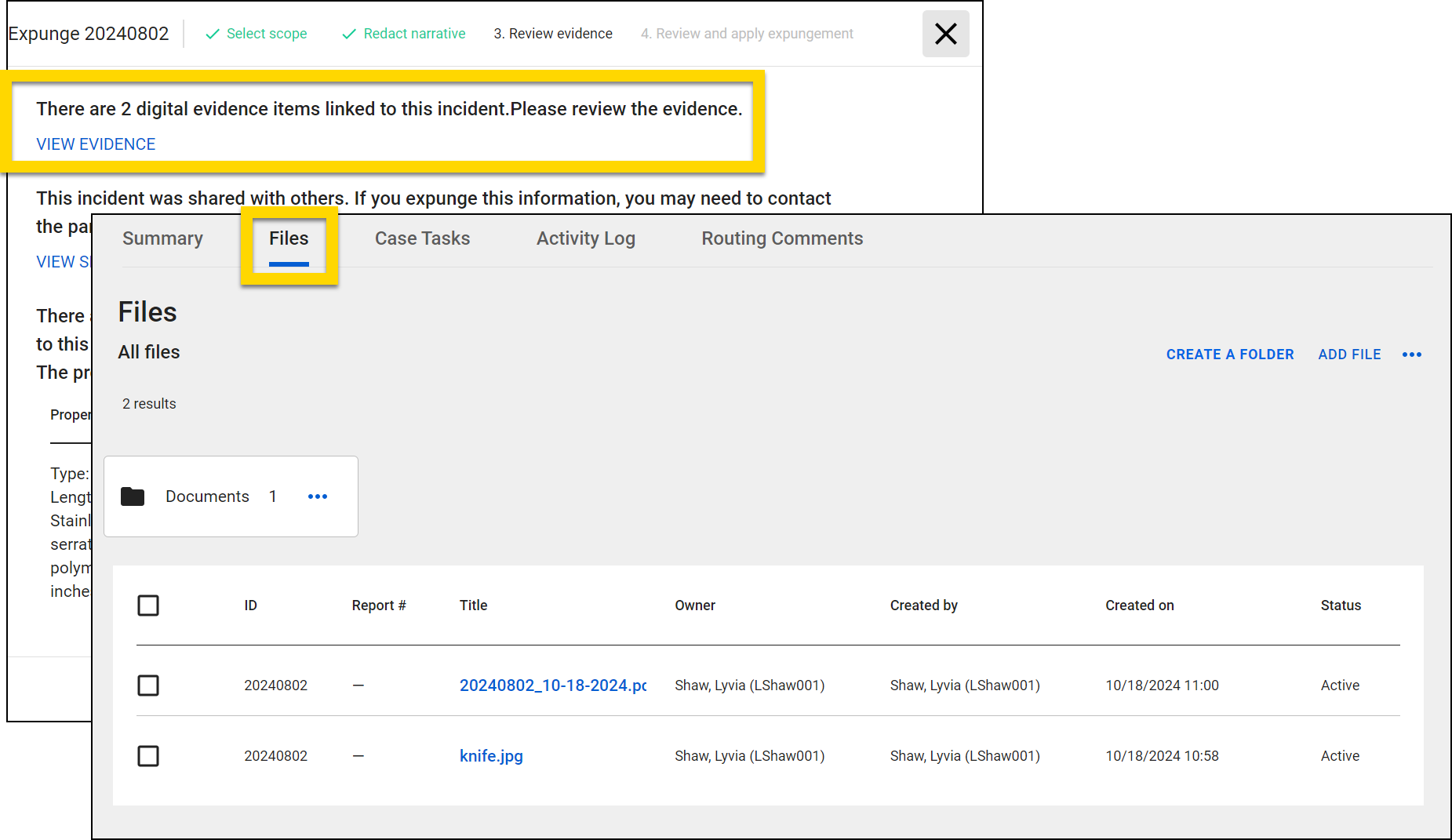Click the green checkmark beside Select scope
The height and width of the screenshot is (840, 1452).
pos(212,34)
